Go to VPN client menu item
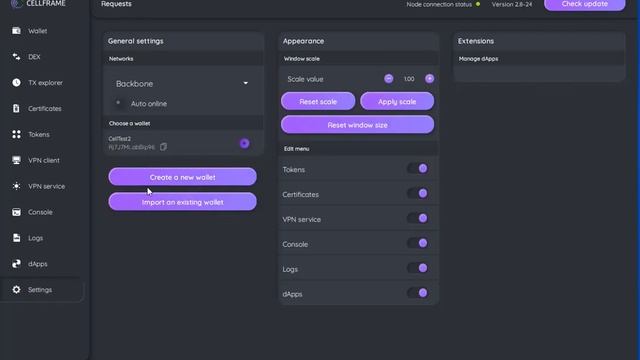The image size is (640, 360). tap(44, 160)
